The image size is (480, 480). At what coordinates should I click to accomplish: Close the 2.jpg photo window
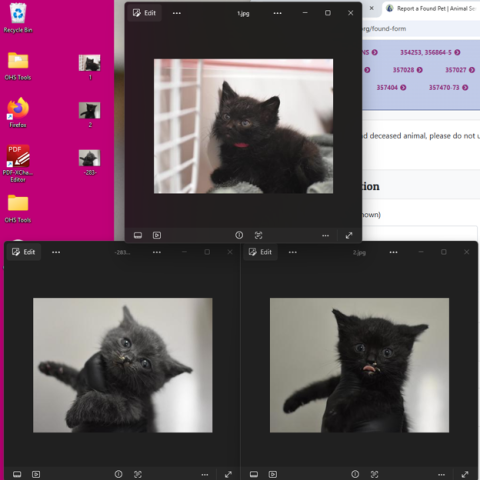pyautogui.click(x=466, y=252)
